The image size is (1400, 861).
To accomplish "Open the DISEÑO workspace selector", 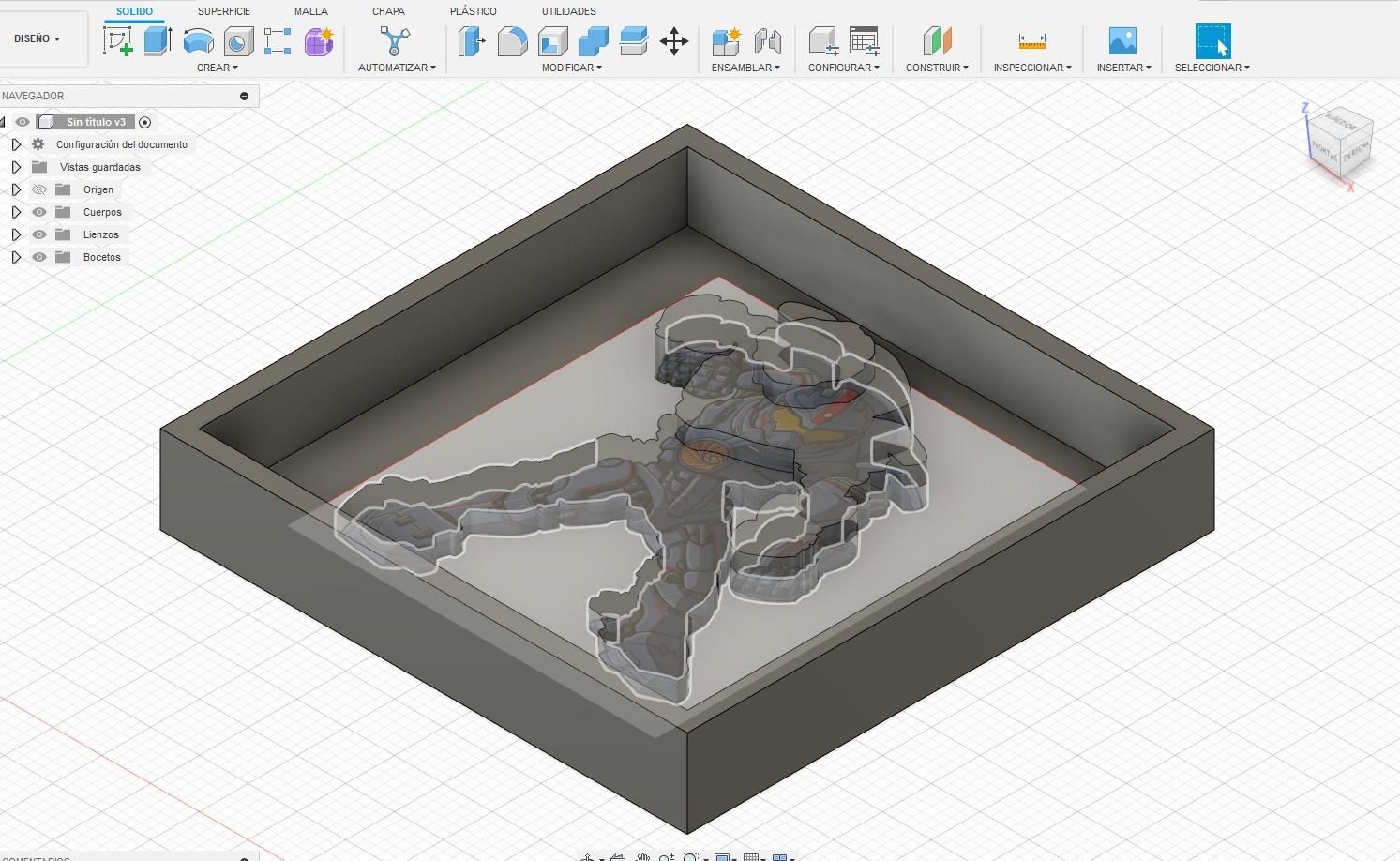I will [x=36, y=38].
